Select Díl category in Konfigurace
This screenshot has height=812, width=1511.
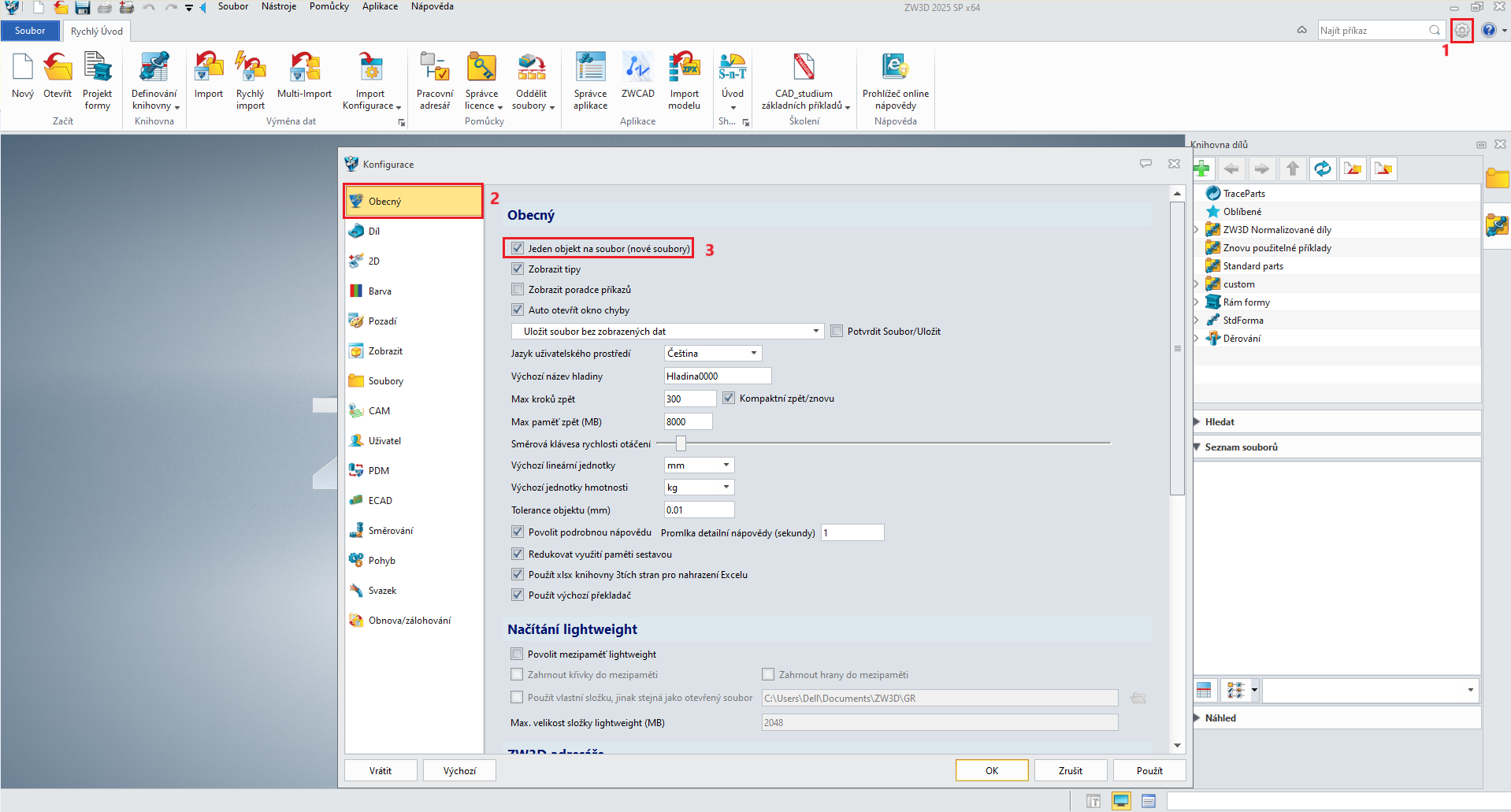pos(414,232)
